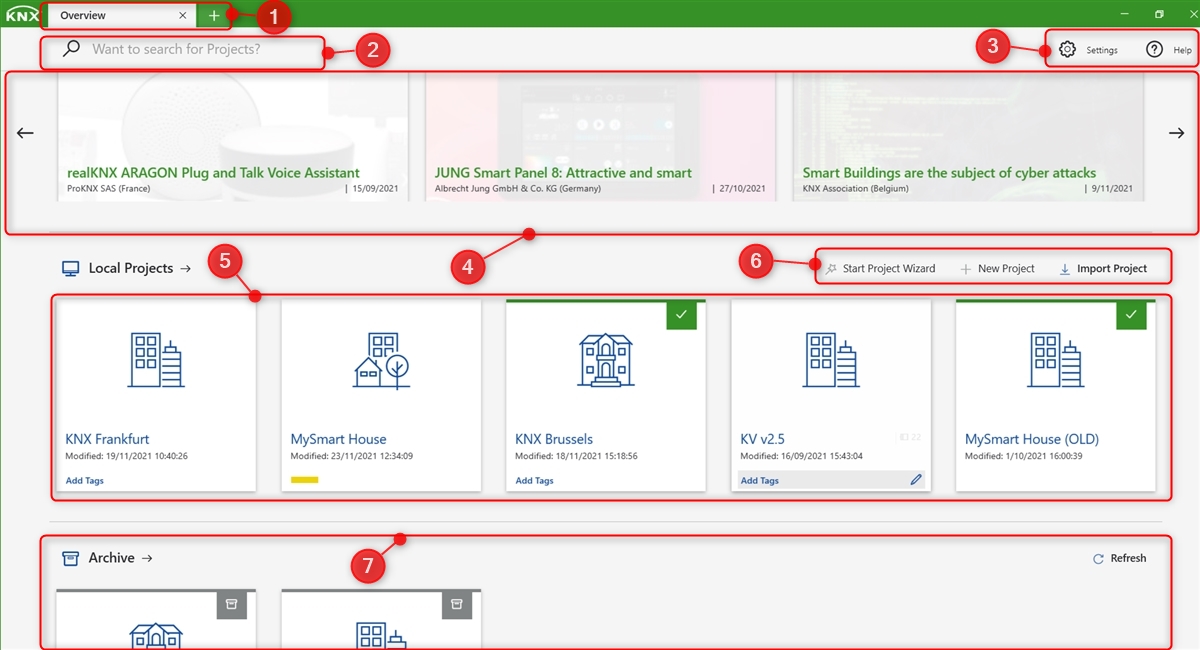Screen dimensions: 1200x650
Task: Show next news with right arrow
Action: pyautogui.click(x=1176, y=133)
